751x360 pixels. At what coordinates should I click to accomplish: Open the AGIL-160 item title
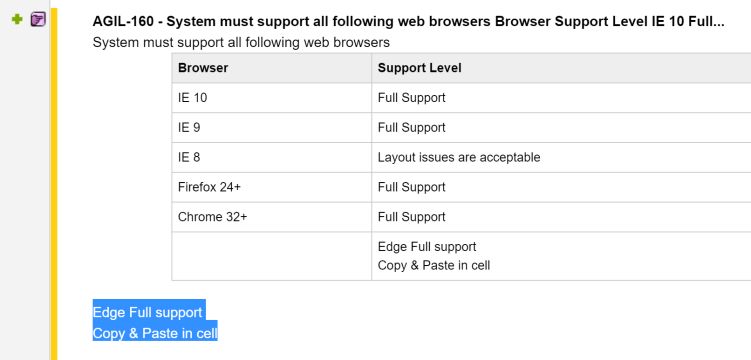click(x=408, y=22)
